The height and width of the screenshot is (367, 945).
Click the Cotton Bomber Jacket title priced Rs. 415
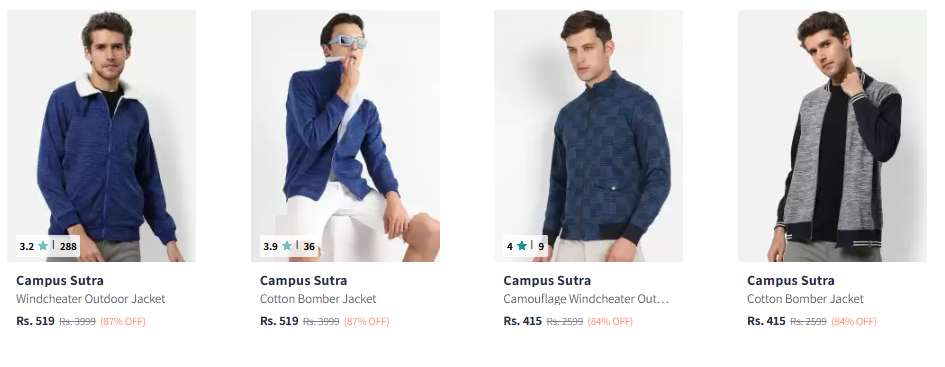click(x=805, y=299)
